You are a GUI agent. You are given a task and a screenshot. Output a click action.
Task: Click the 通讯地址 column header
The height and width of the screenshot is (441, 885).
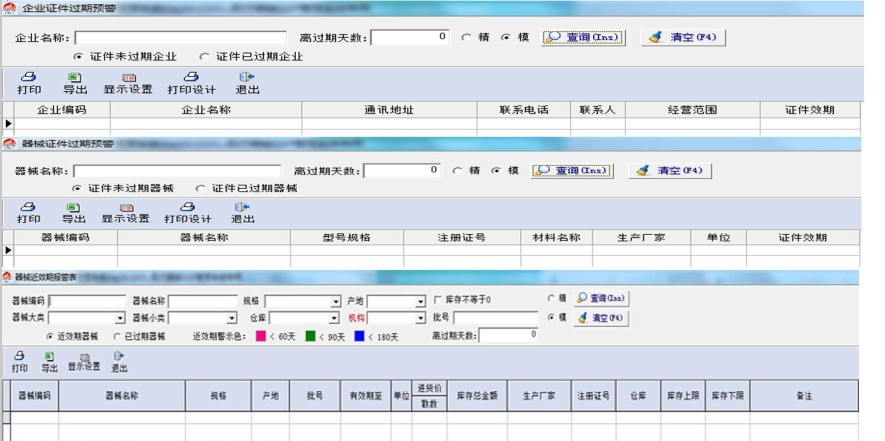(389, 110)
